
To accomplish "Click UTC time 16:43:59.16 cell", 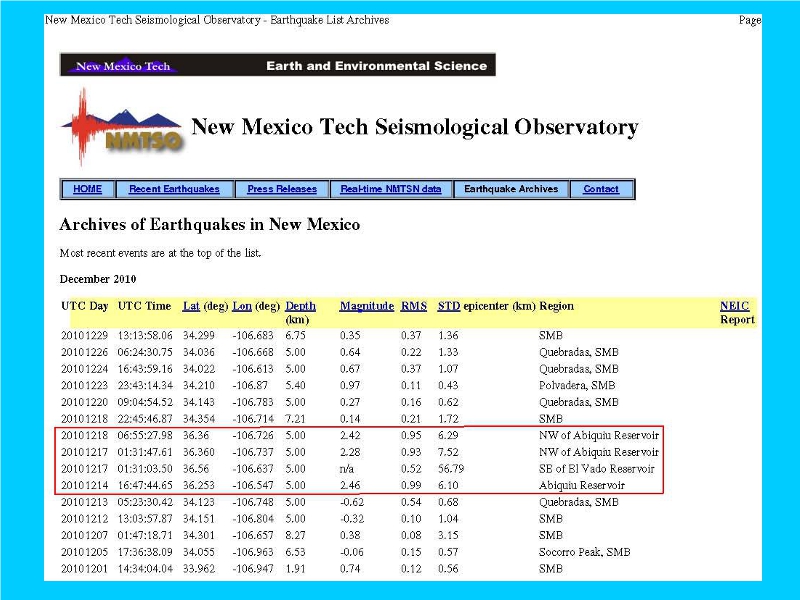I will click(145, 369).
